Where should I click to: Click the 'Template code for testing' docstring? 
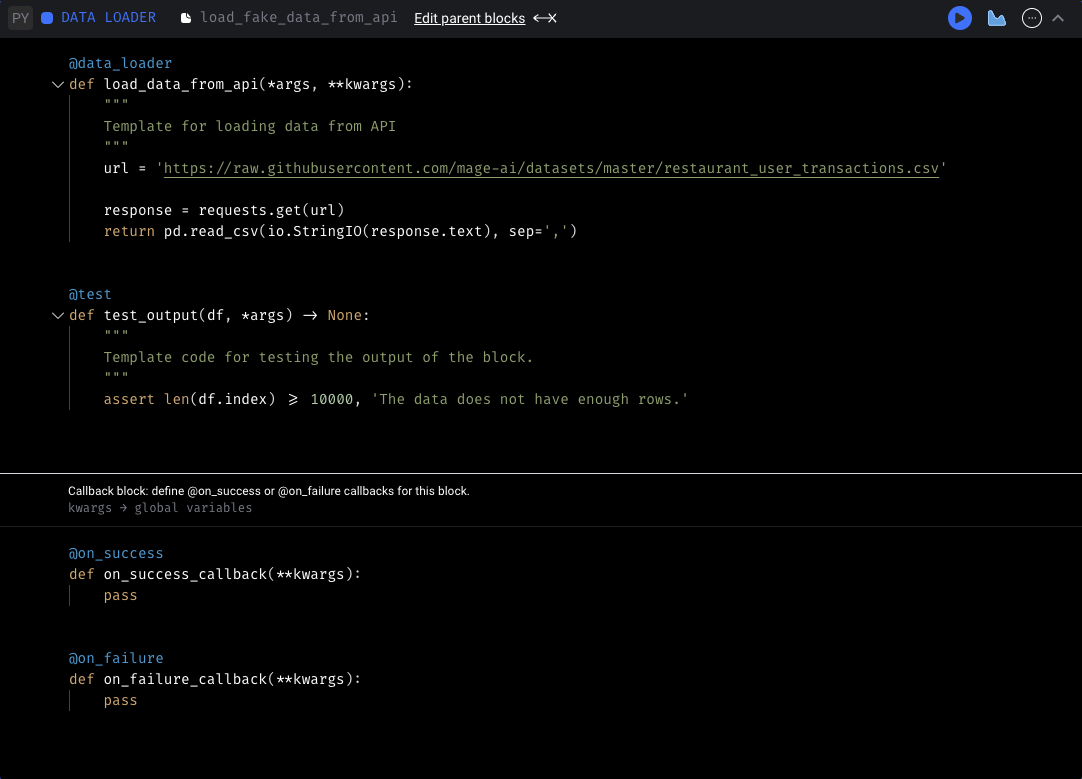(x=318, y=357)
